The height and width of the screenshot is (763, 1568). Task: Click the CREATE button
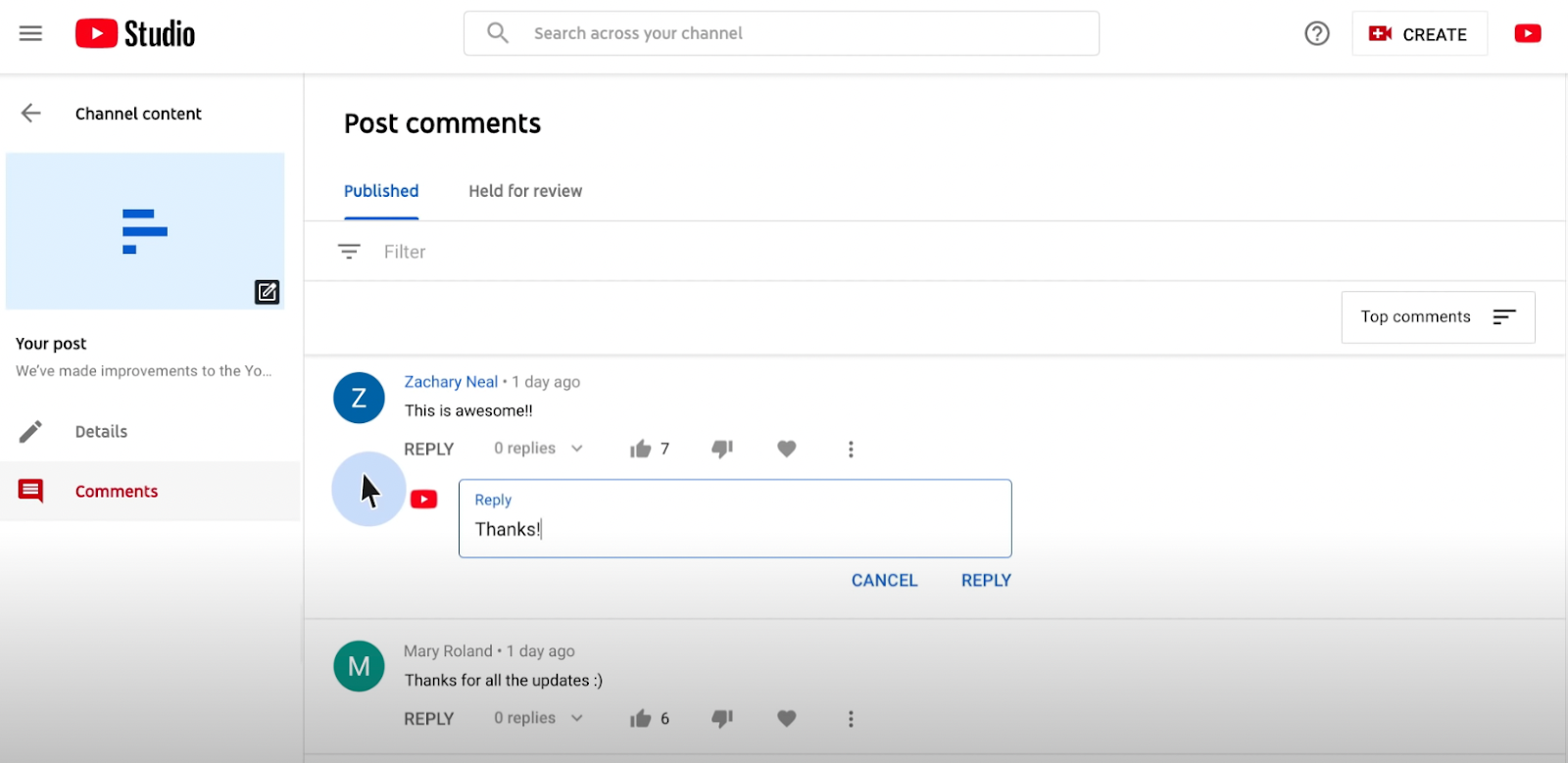(x=1419, y=34)
